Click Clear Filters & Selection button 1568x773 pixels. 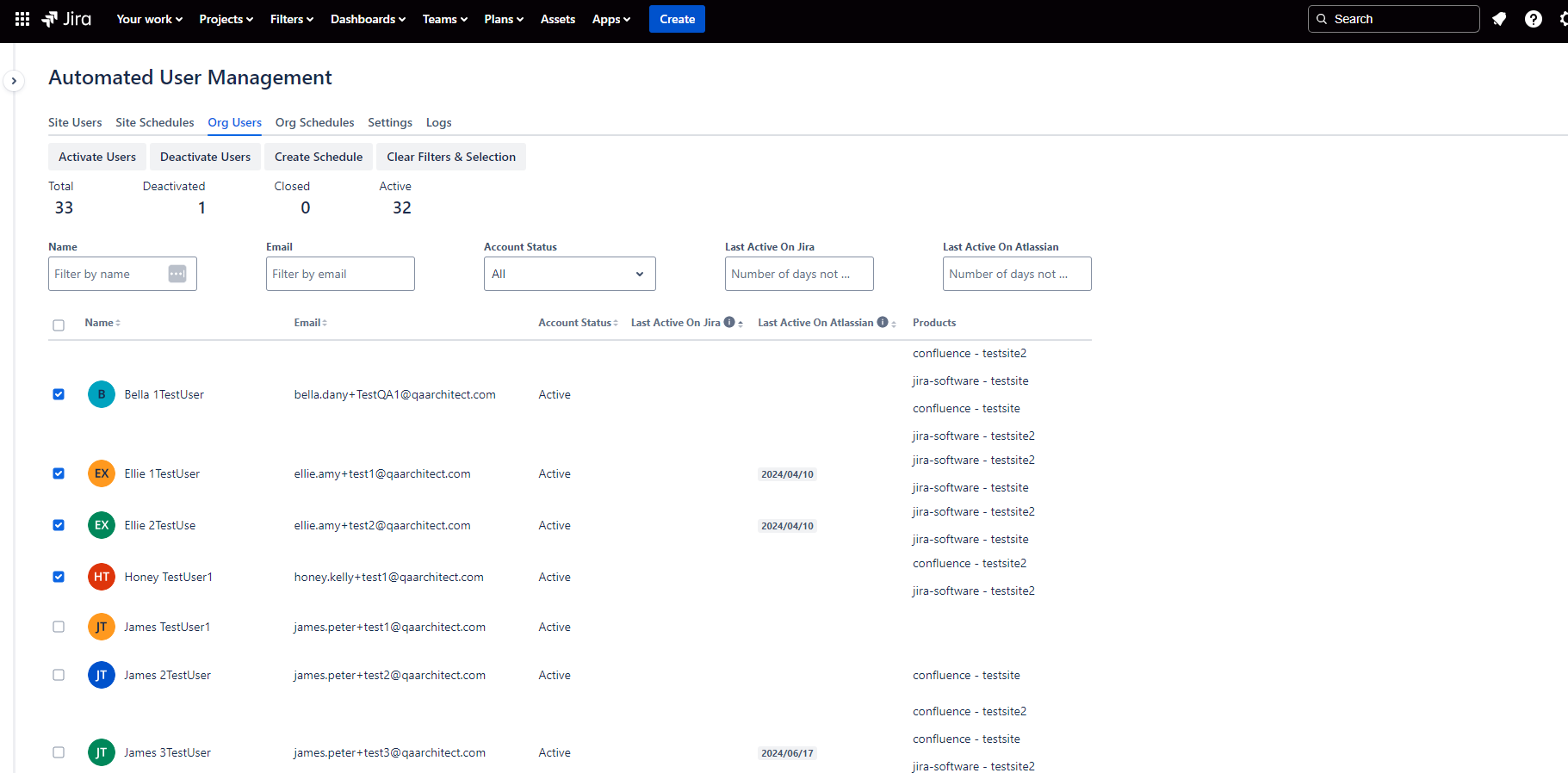coord(451,157)
